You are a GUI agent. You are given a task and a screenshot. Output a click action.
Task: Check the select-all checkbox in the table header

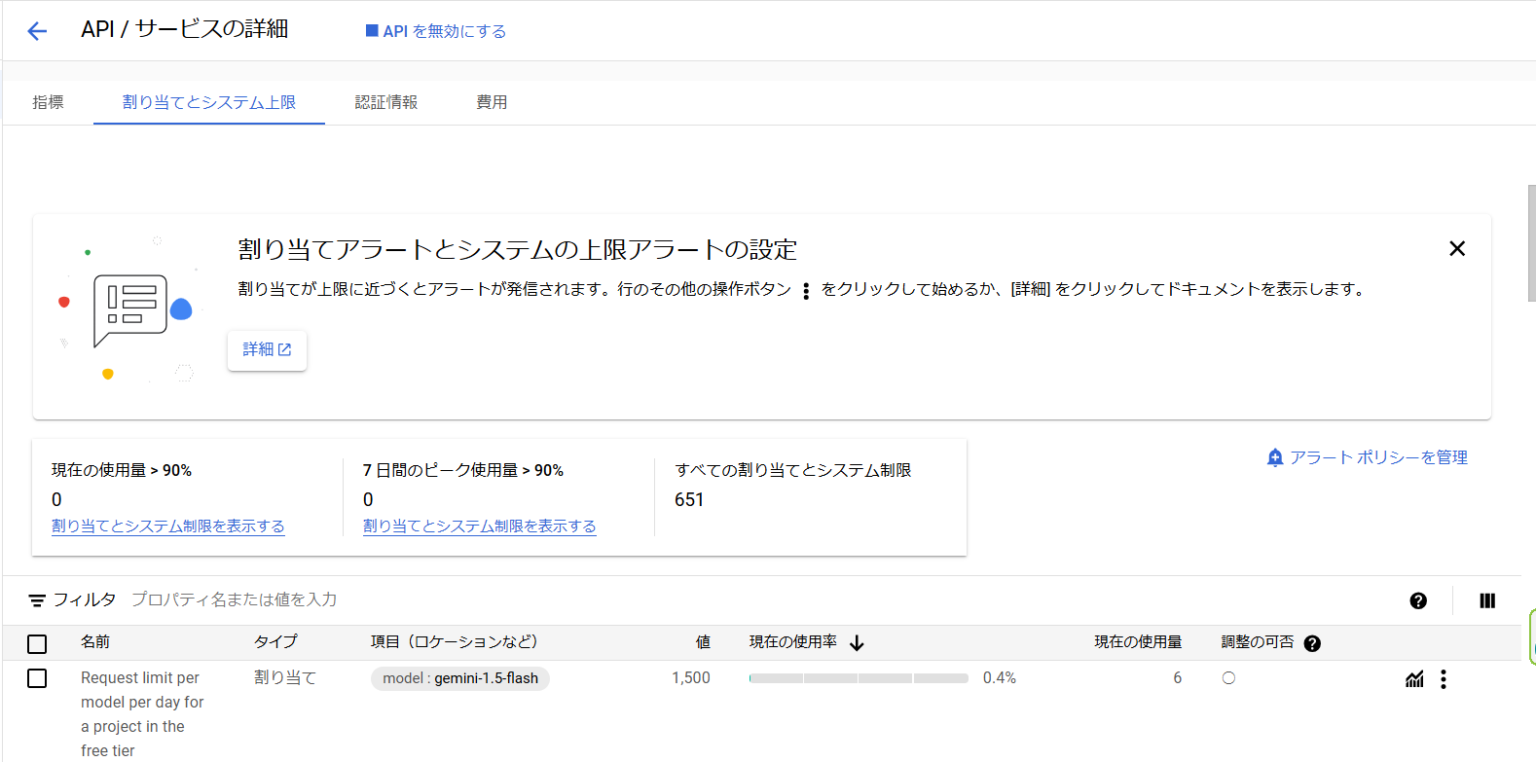coord(37,643)
